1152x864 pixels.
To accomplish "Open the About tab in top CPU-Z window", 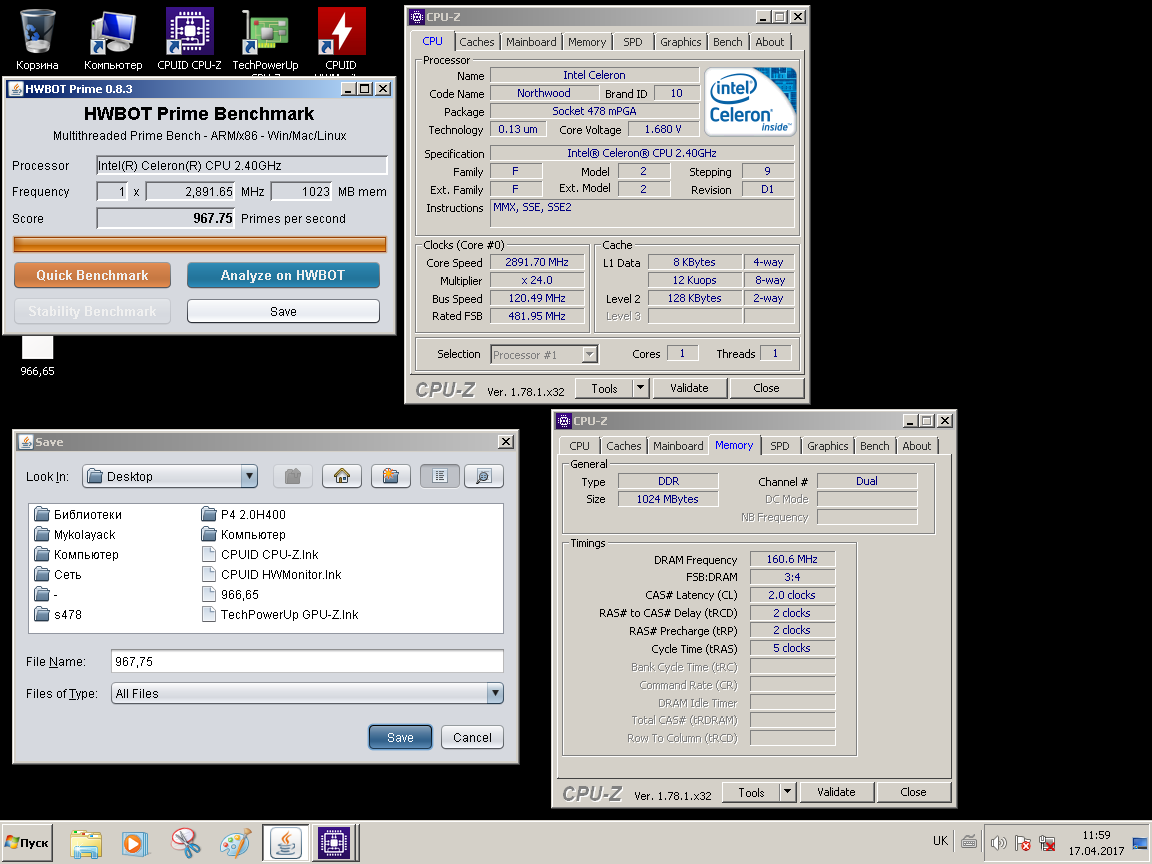I will point(769,42).
